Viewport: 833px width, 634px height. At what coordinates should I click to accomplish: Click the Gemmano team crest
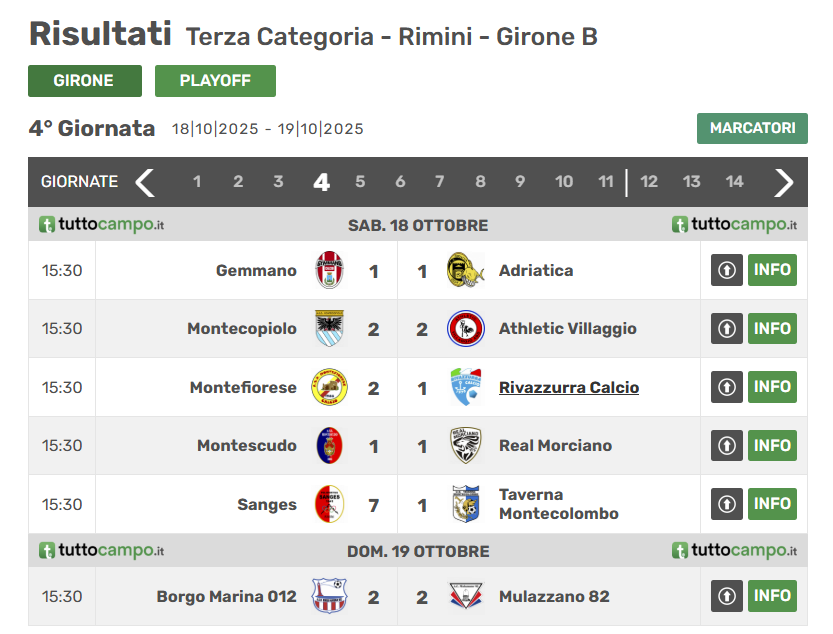(329, 270)
